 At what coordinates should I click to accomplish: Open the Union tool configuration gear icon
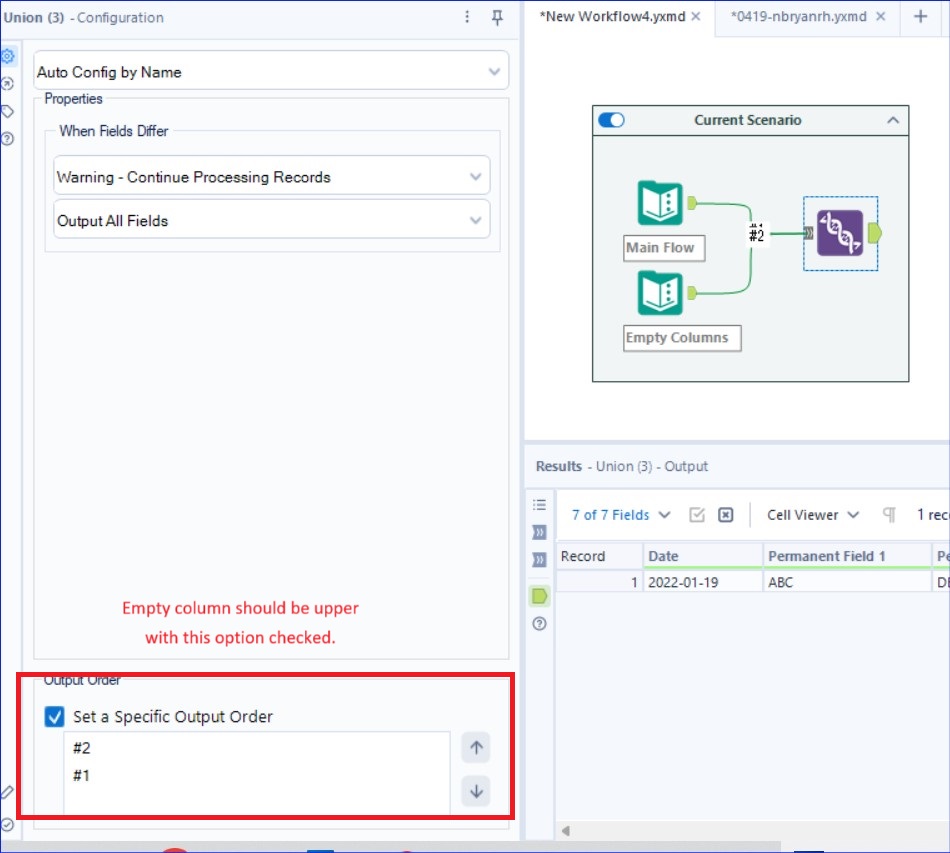tap(9, 57)
